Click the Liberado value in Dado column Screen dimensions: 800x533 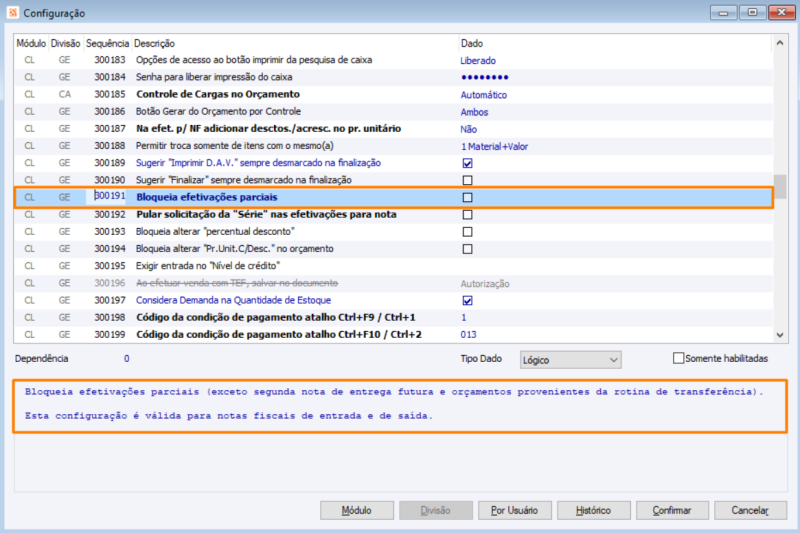478,61
